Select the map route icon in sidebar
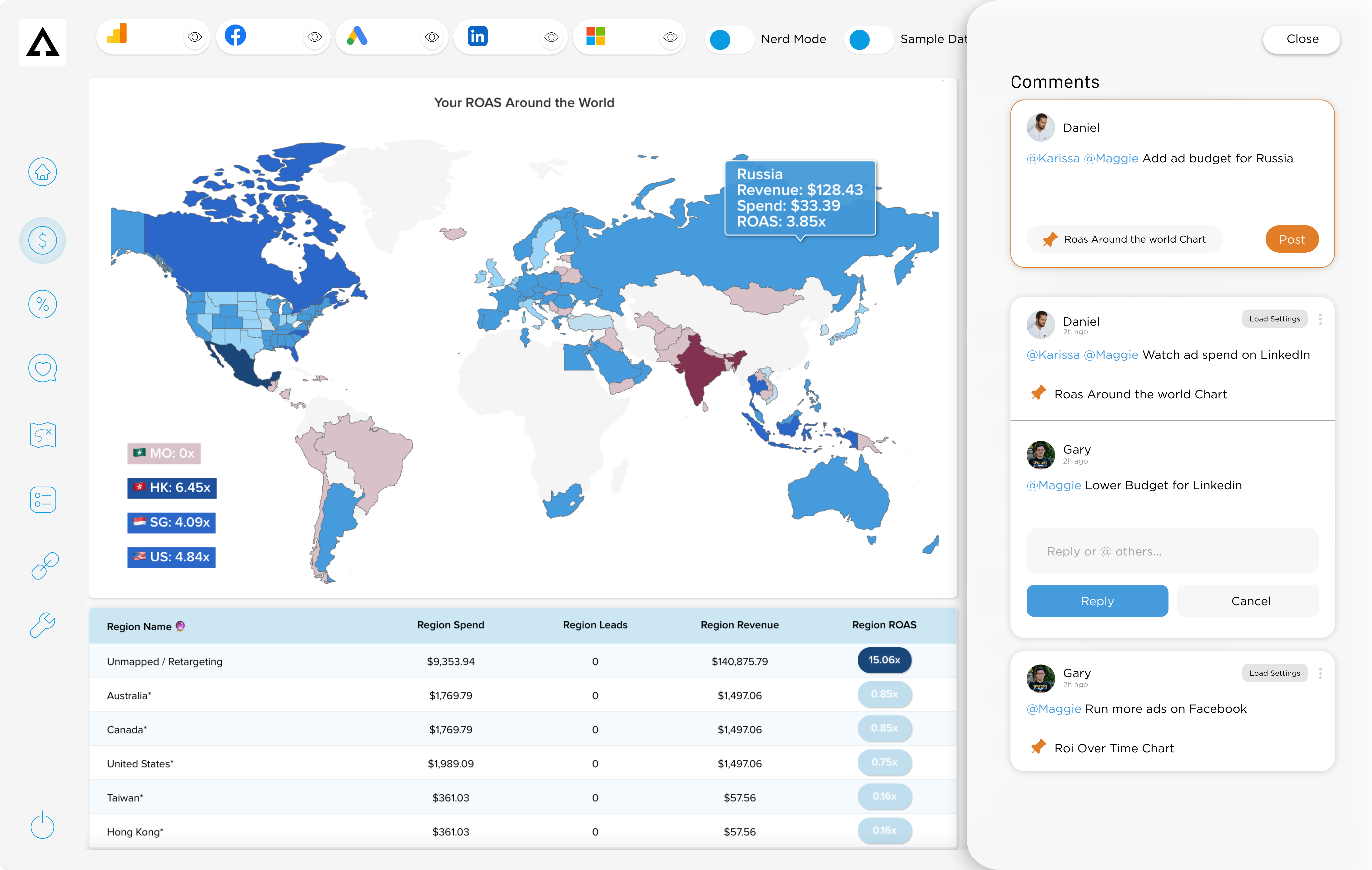Viewport: 1372px width, 870px height. tap(43, 435)
